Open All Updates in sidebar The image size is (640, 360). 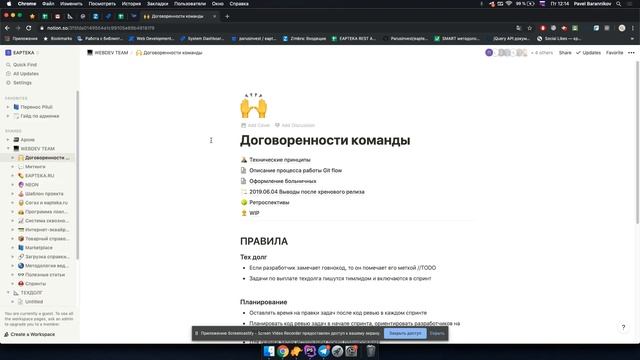[x=26, y=73]
